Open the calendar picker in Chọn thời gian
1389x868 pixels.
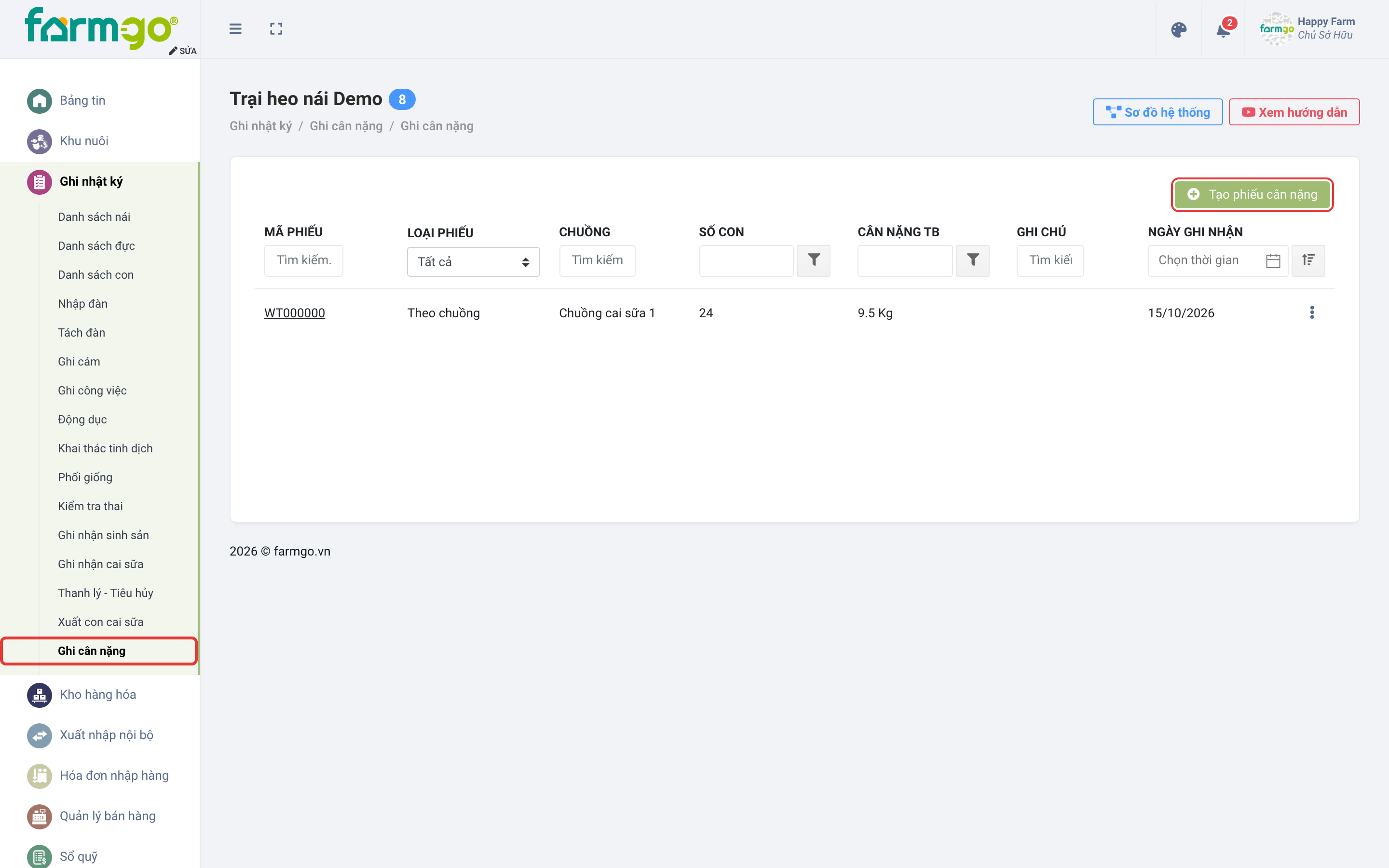[1272, 260]
